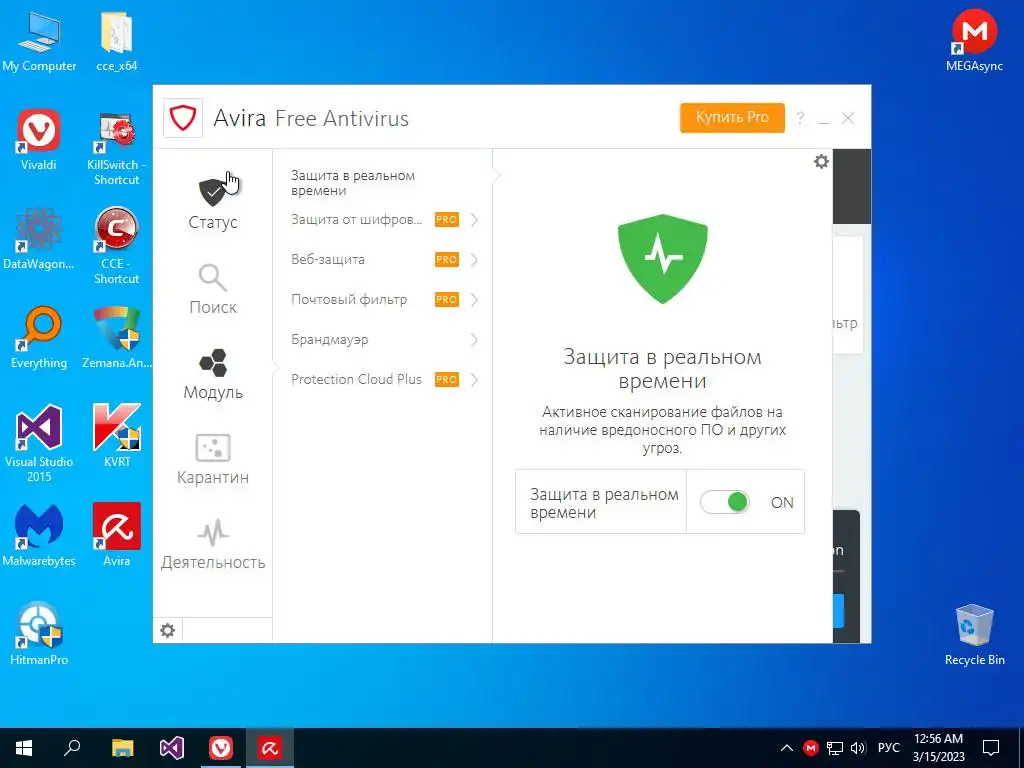This screenshot has height=768, width=1024.
Task: Click the settings gear at bottom-left of Avira
Action: (x=168, y=630)
